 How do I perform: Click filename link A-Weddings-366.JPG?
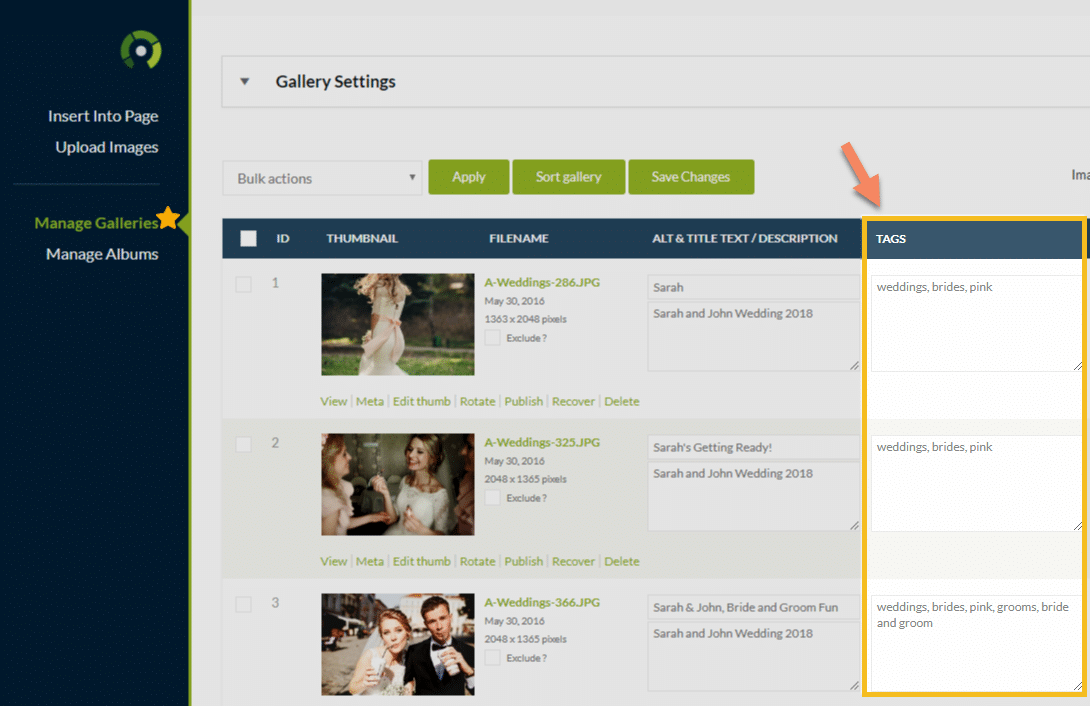[542, 602]
